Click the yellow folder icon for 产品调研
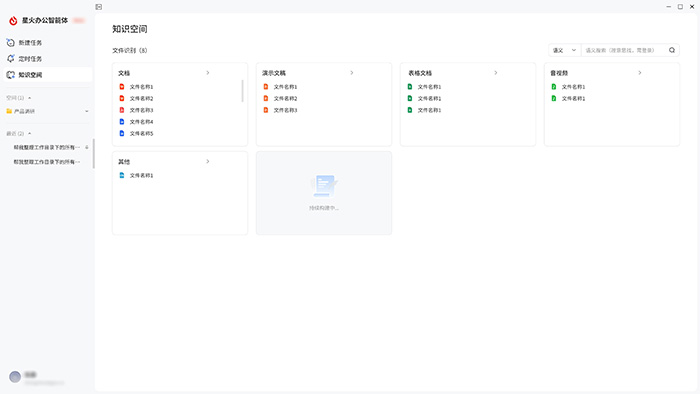The height and width of the screenshot is (394, 700). point(9,111)
